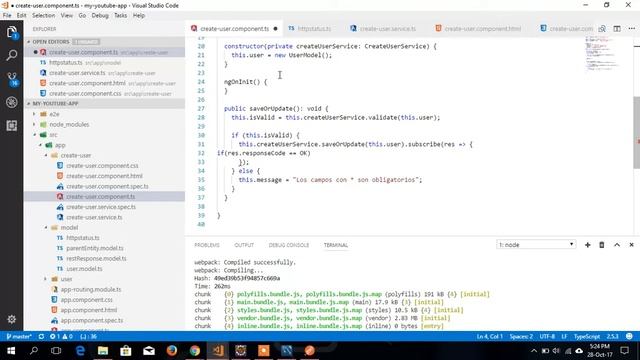
Task: Open the Task View taskbar button
Action: 56,351
